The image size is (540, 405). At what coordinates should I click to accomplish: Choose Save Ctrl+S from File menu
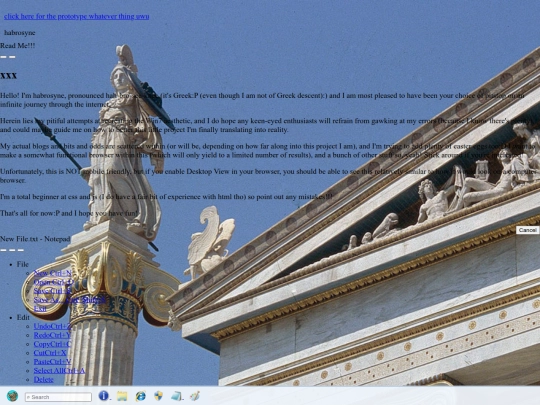52,291
